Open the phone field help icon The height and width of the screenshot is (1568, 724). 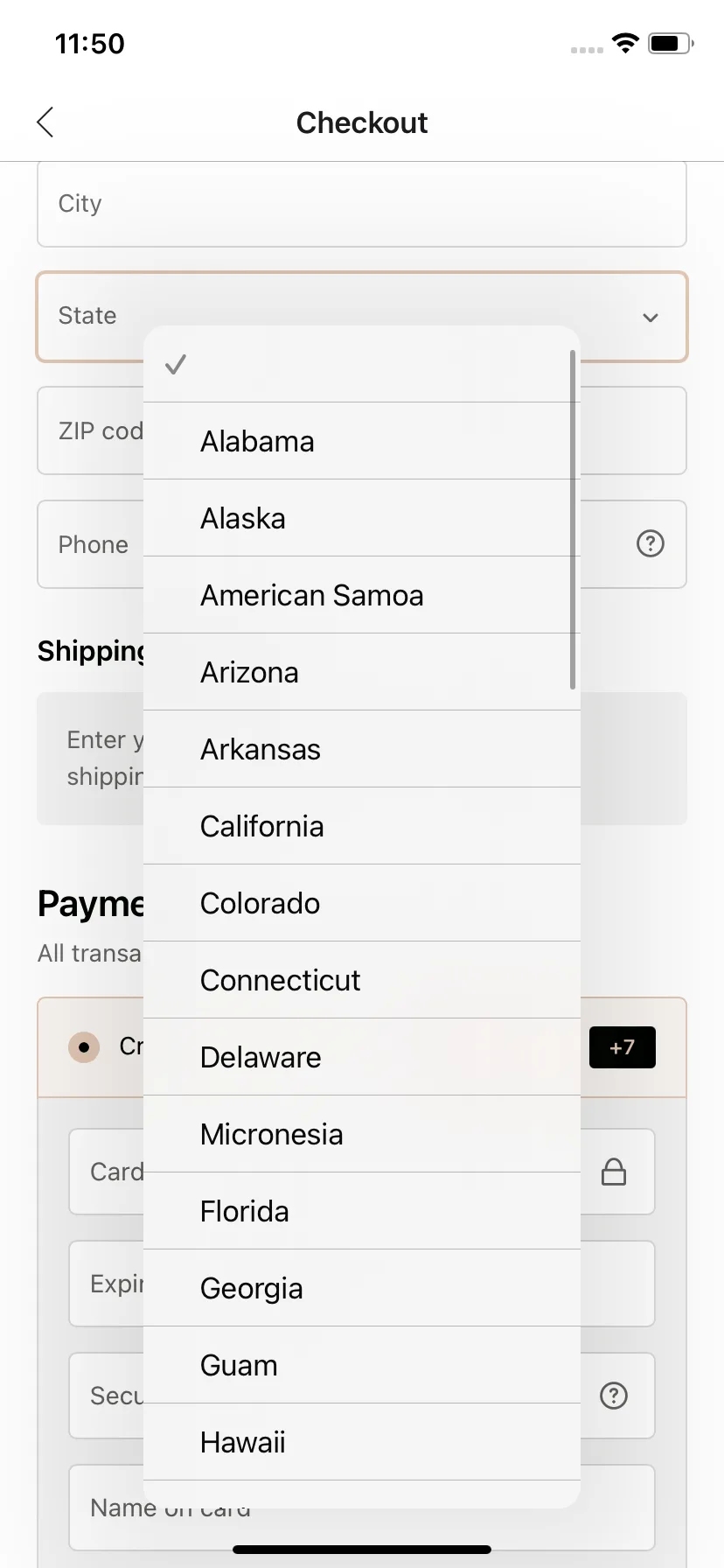[650, 543]
